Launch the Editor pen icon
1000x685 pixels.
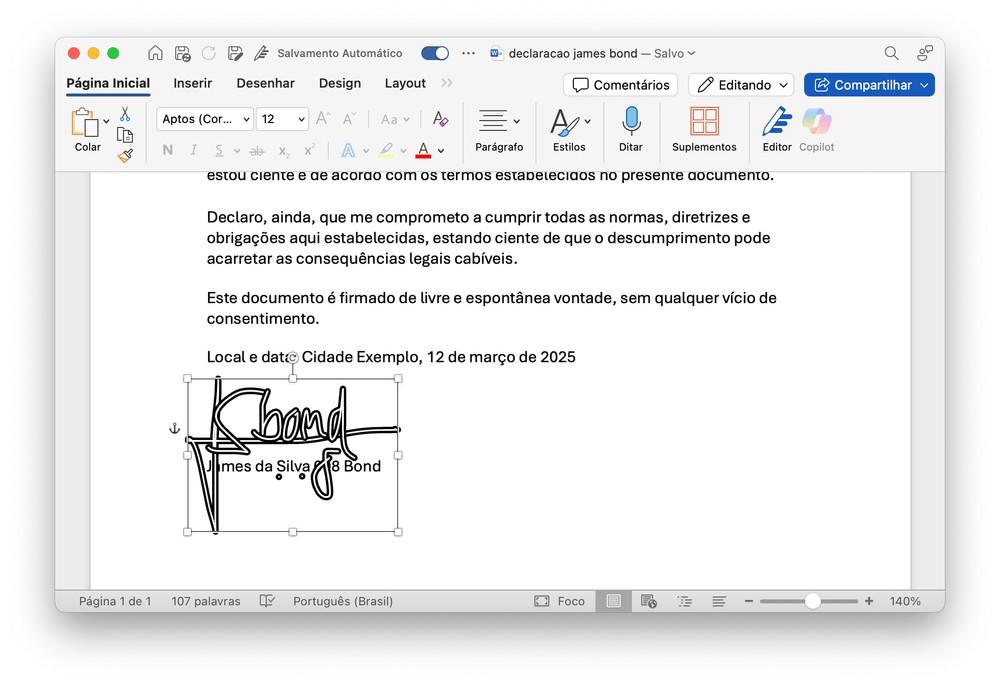click(x=776, y=122)
